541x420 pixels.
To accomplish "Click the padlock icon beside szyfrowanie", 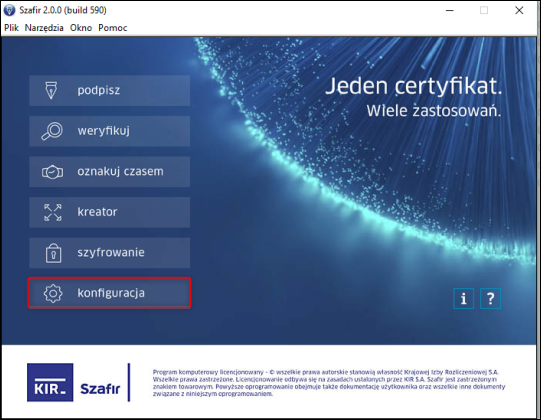I will tap(53, 253).
